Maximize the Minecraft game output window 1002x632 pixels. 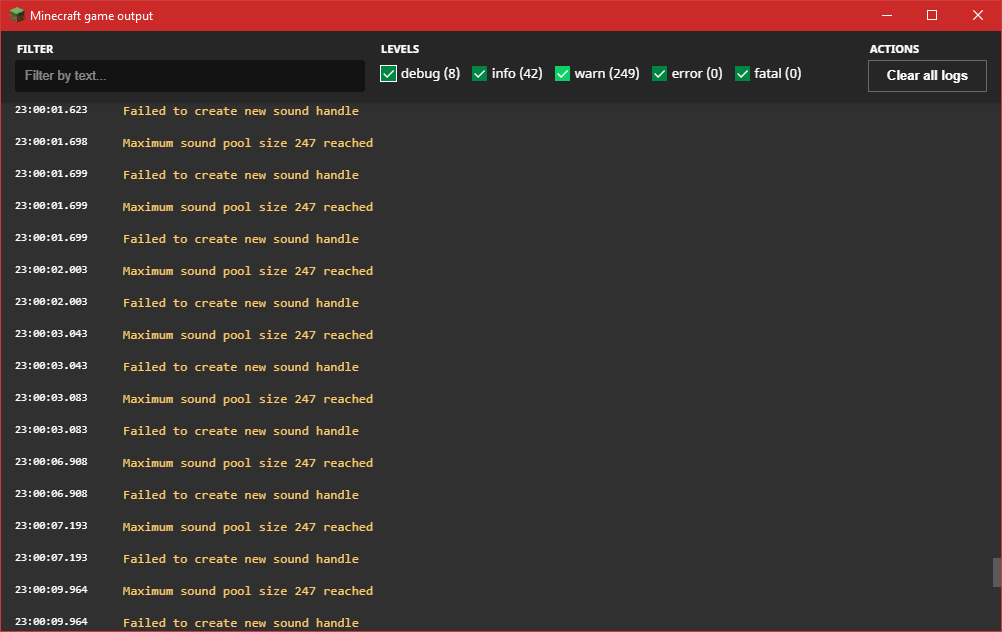coord(932,15)
